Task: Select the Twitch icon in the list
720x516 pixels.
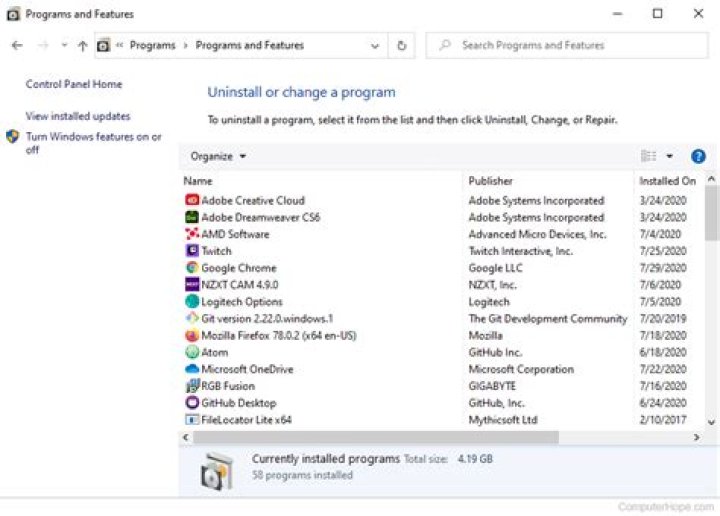Action: tap(192, 251)
